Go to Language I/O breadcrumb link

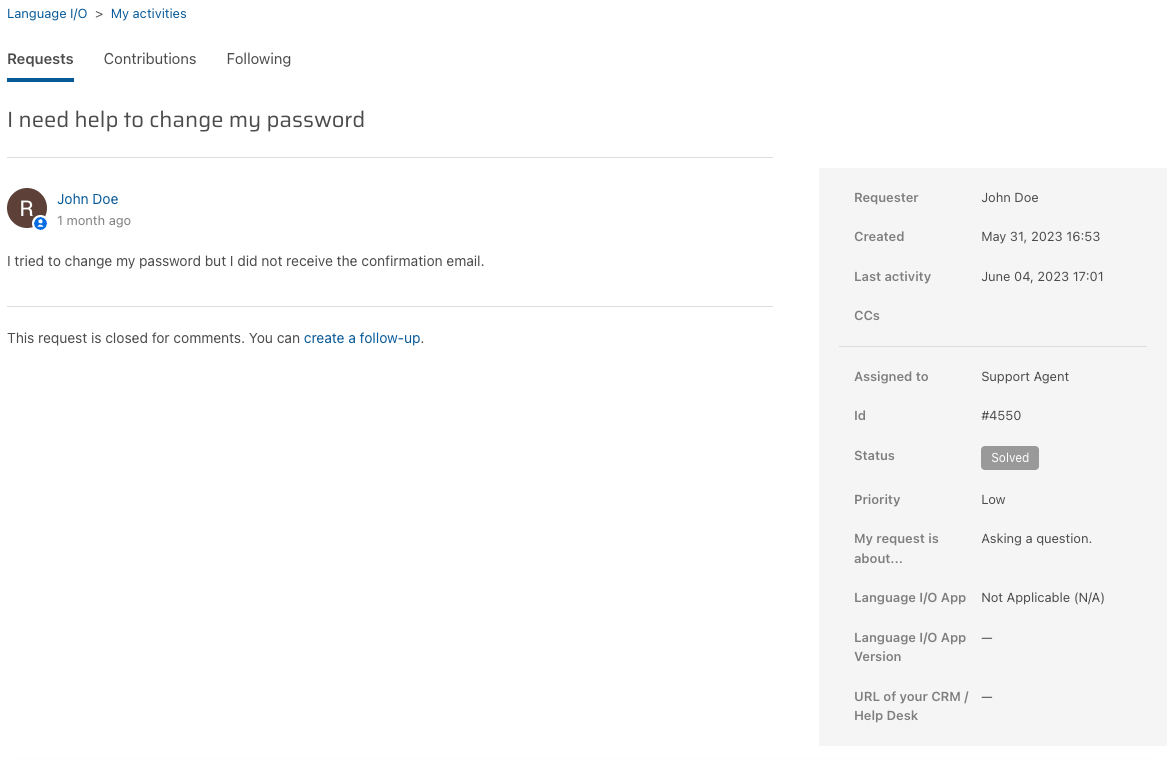tap(47, 14)
